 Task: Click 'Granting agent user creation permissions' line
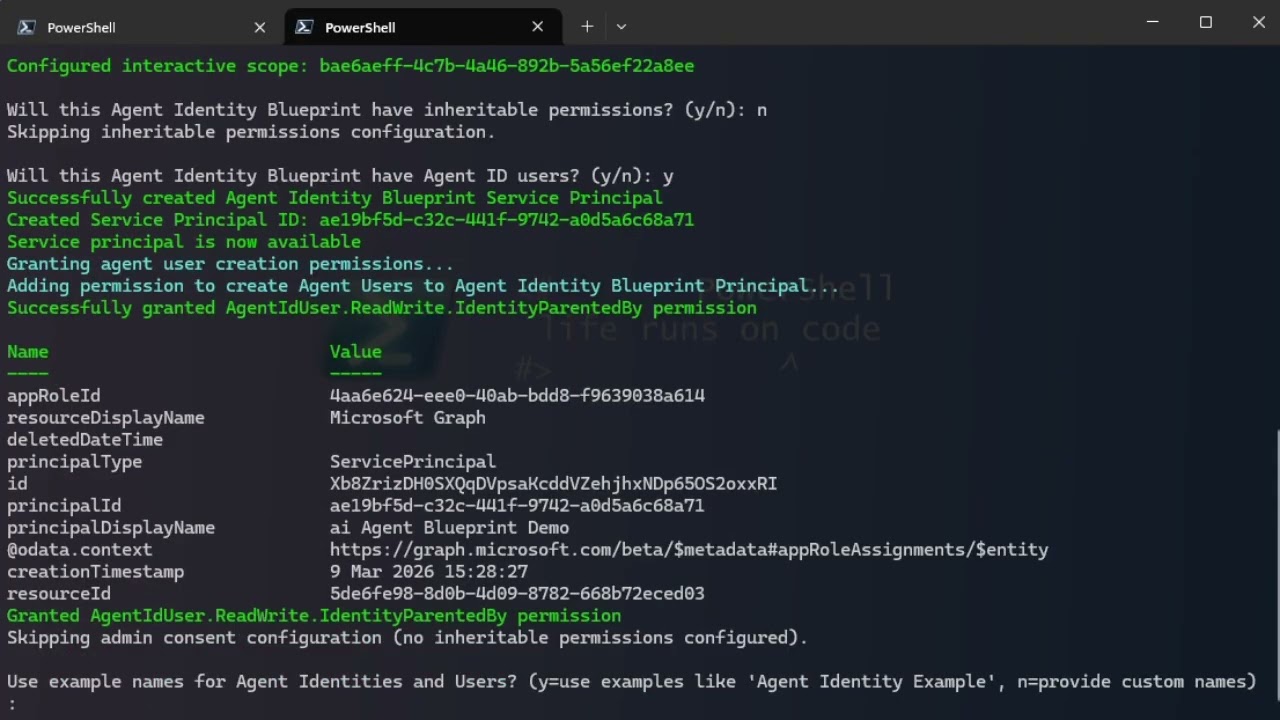pyautogui.click(x=230, y=264)
